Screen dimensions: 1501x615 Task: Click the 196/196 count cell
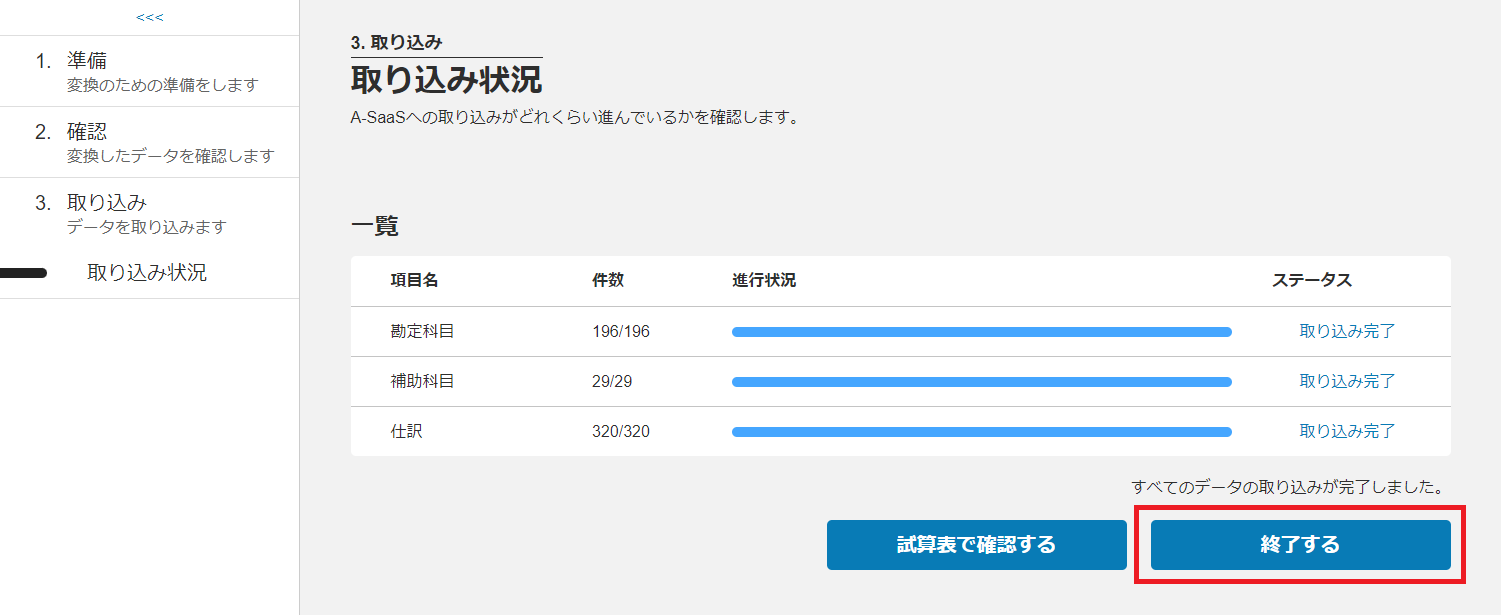click(x=621, y=331)
